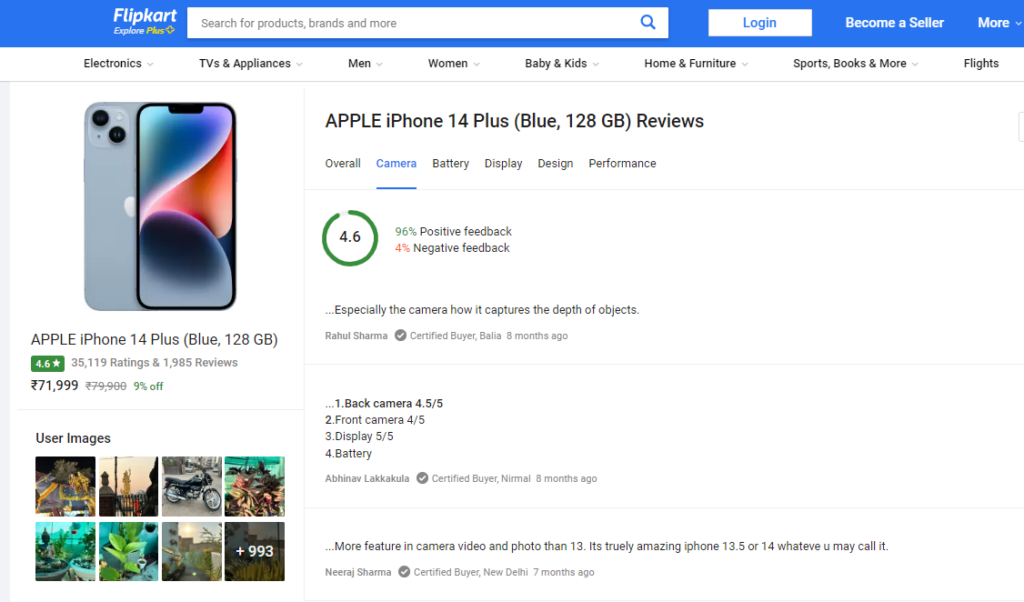
Task: Click the search magnifier icon
Action: (x=648, y=22)
